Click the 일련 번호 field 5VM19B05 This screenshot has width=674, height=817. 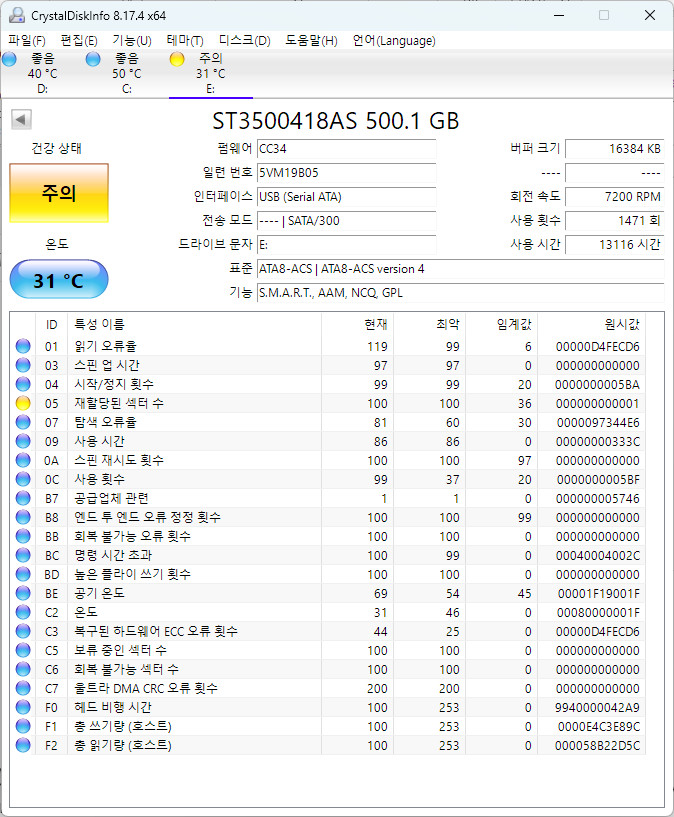coord(346,172)
